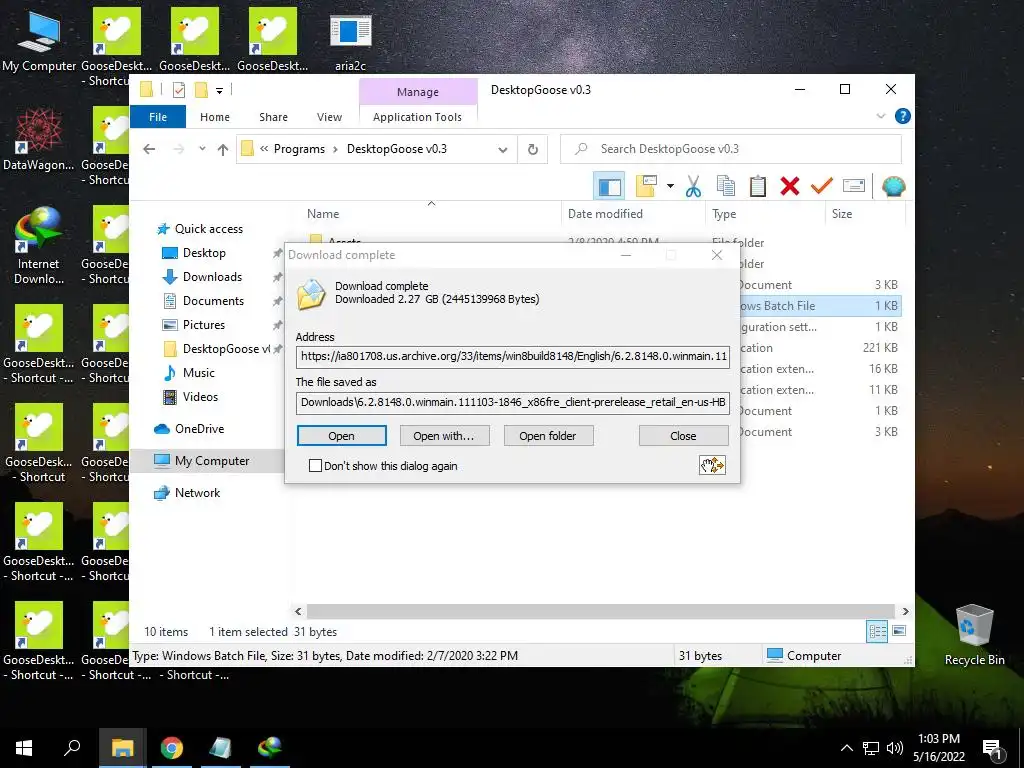Click the red X Delete toolbar icon

(x=790, y=187)
